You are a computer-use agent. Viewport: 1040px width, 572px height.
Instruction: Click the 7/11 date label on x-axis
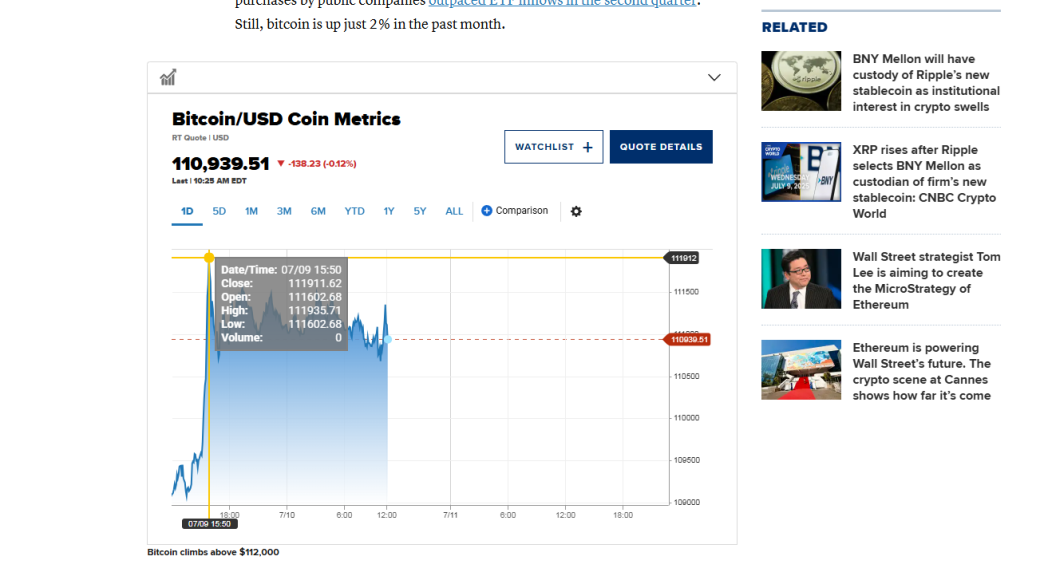pos(450,515)
